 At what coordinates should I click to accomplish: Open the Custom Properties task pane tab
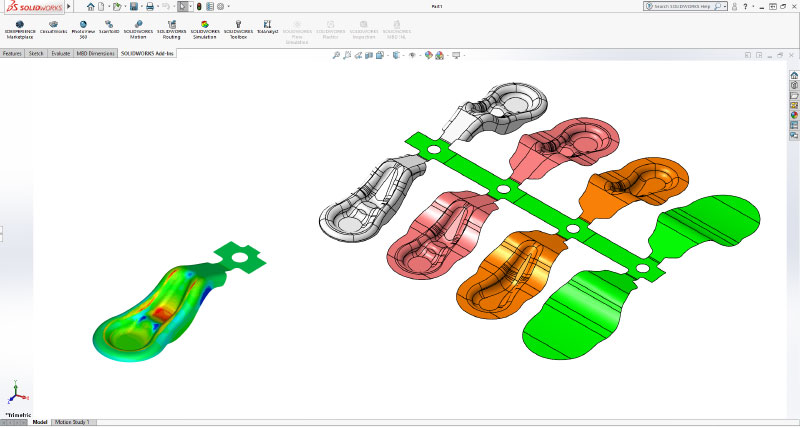(x=794, y=125)
